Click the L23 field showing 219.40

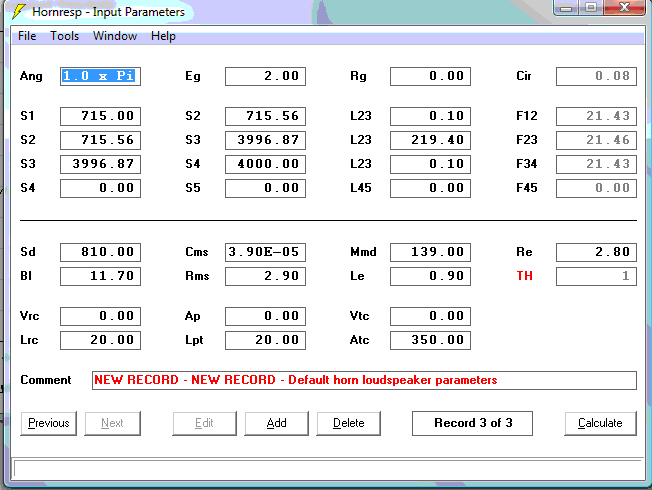tap(430, 140)
